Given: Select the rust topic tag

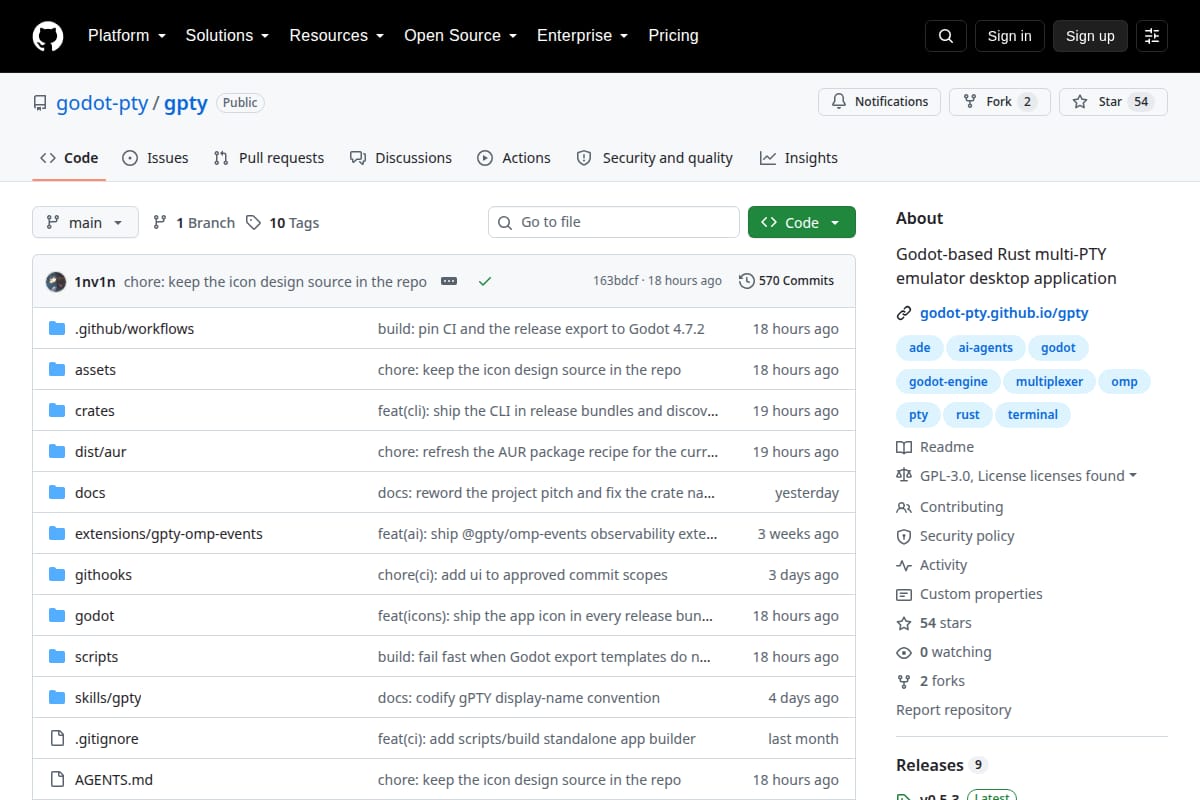Looking at the screenshot, I should click(967, 414).
